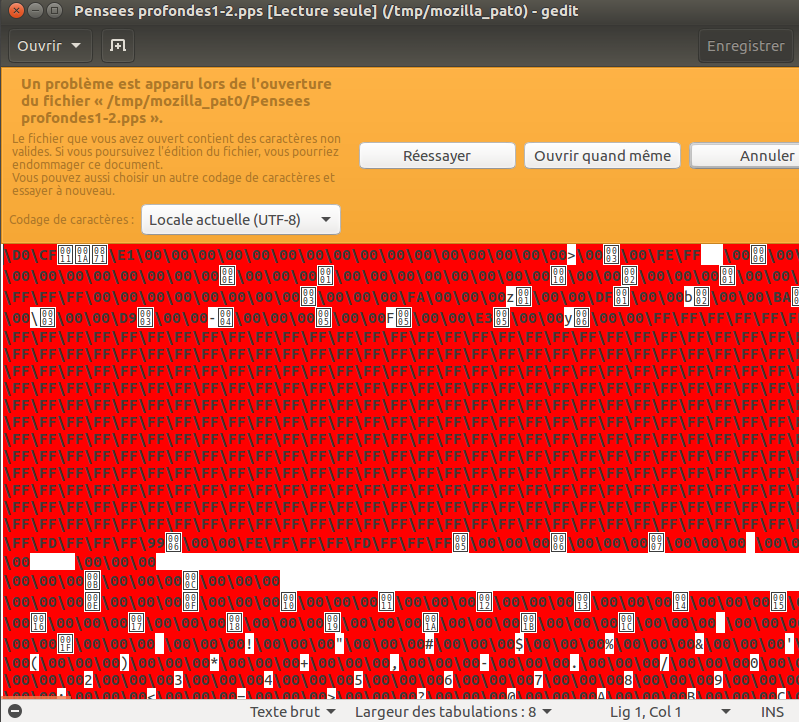Expand the character encoding combo box
799x722 pixels.
click(240, 219)
